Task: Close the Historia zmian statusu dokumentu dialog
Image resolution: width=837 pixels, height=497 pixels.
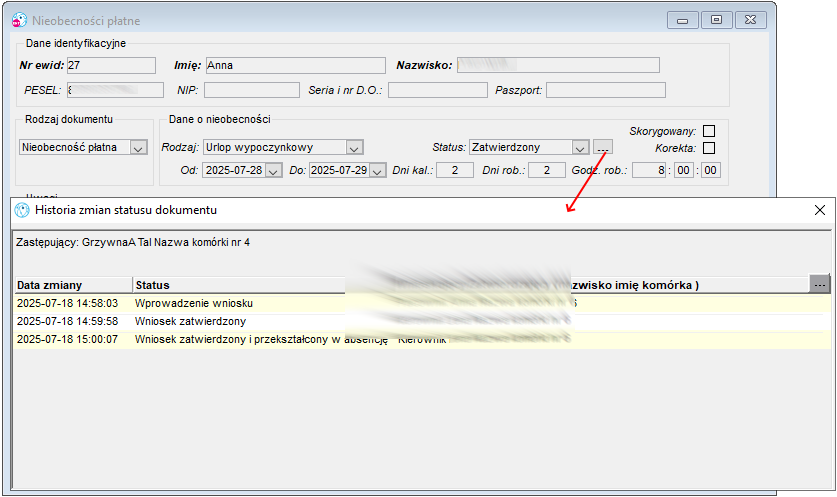Action: [x=820, y=210]
